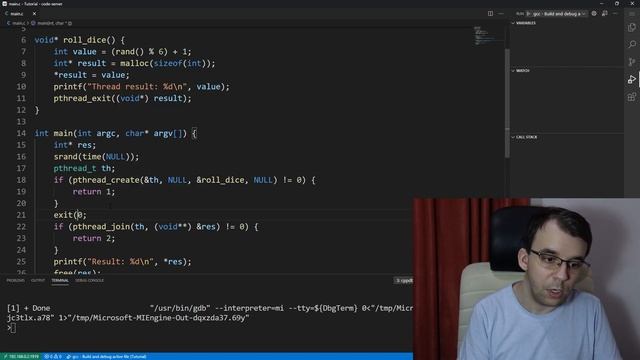Screen dimensions: 640x360
Task: Open the Search view in activity bar
Action: [x=632, y=44]
